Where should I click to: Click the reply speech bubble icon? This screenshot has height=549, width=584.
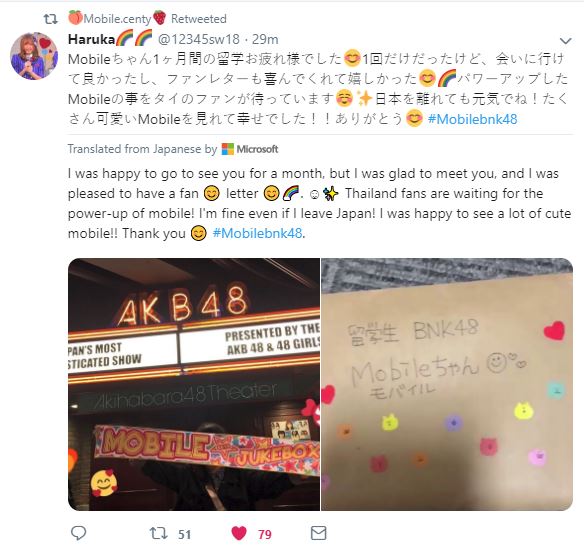coord(78,533)
